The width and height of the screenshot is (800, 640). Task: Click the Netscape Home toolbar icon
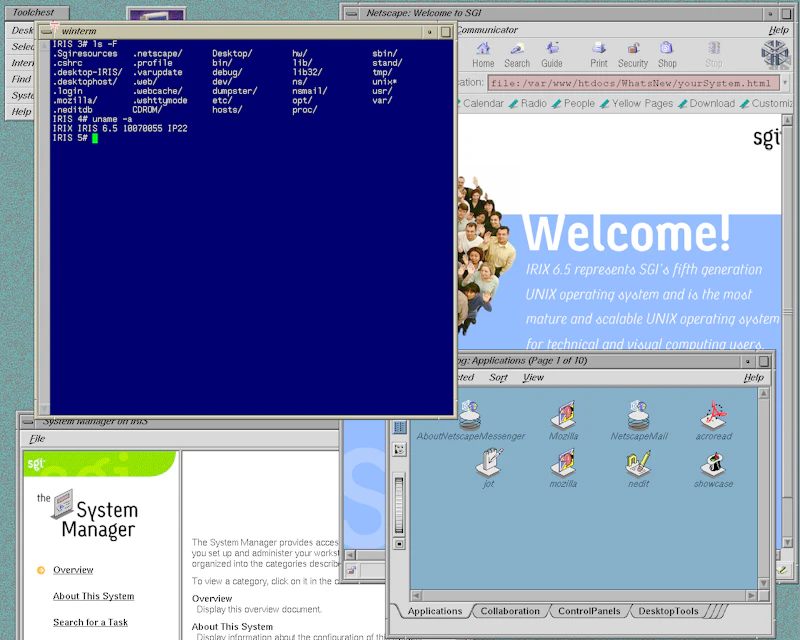click(483, 55)
